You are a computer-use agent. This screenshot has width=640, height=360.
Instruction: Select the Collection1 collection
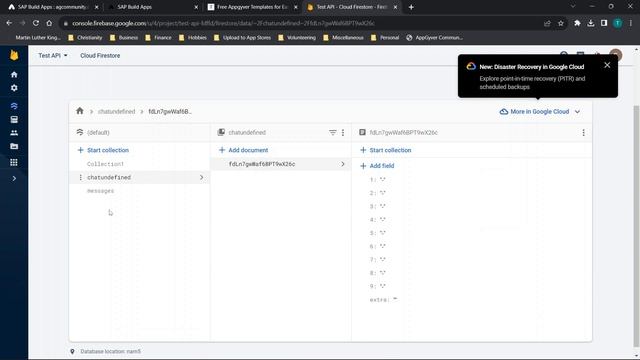(105, 164)
